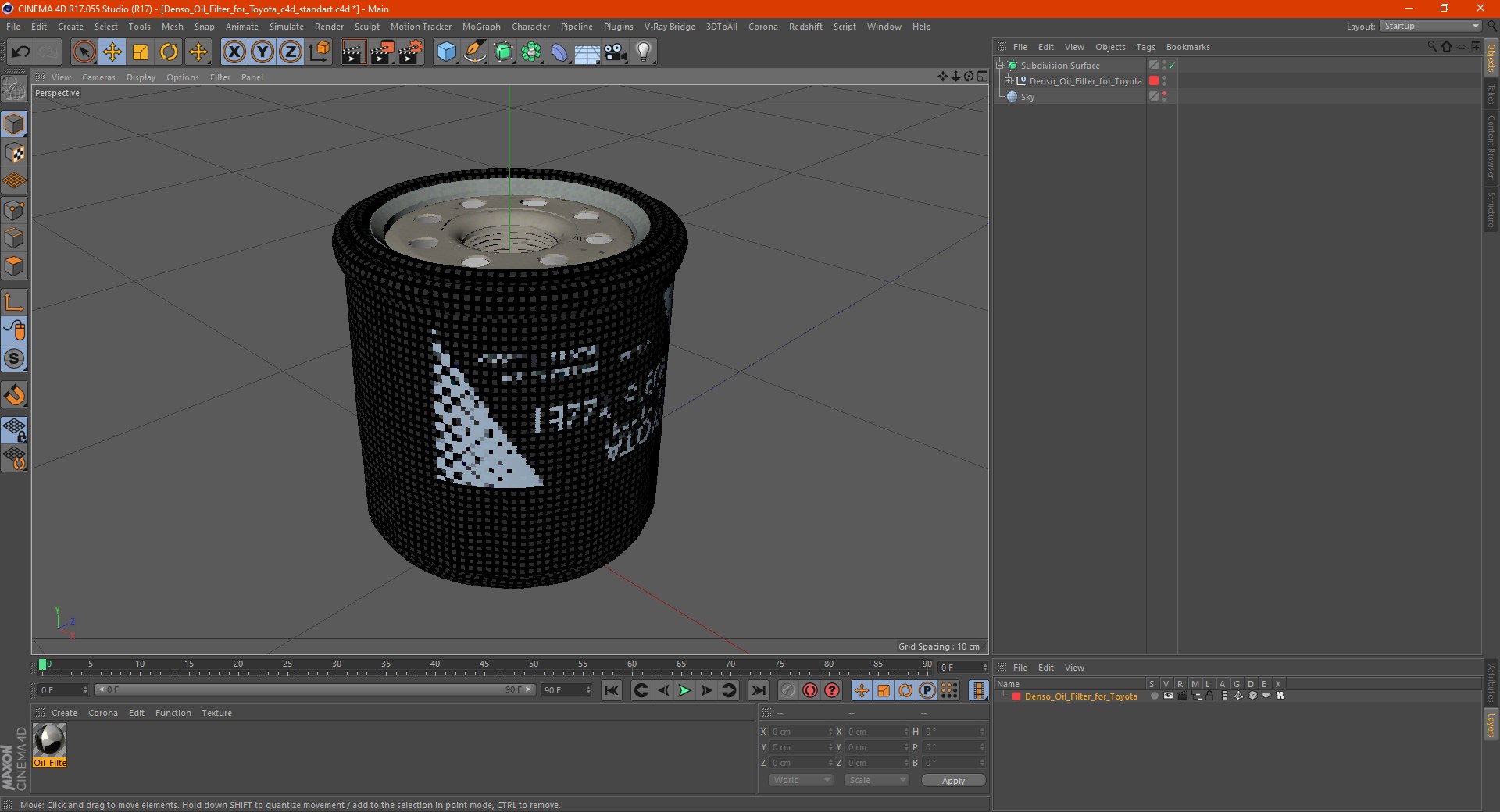Click the Floor/Environment grid icon
This screenshot has width=1500, height=812.
click(587, 52)
